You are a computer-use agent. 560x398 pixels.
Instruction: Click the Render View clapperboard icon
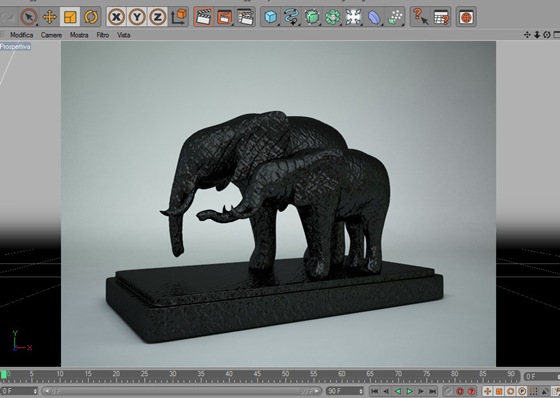[x=204, y=17]
